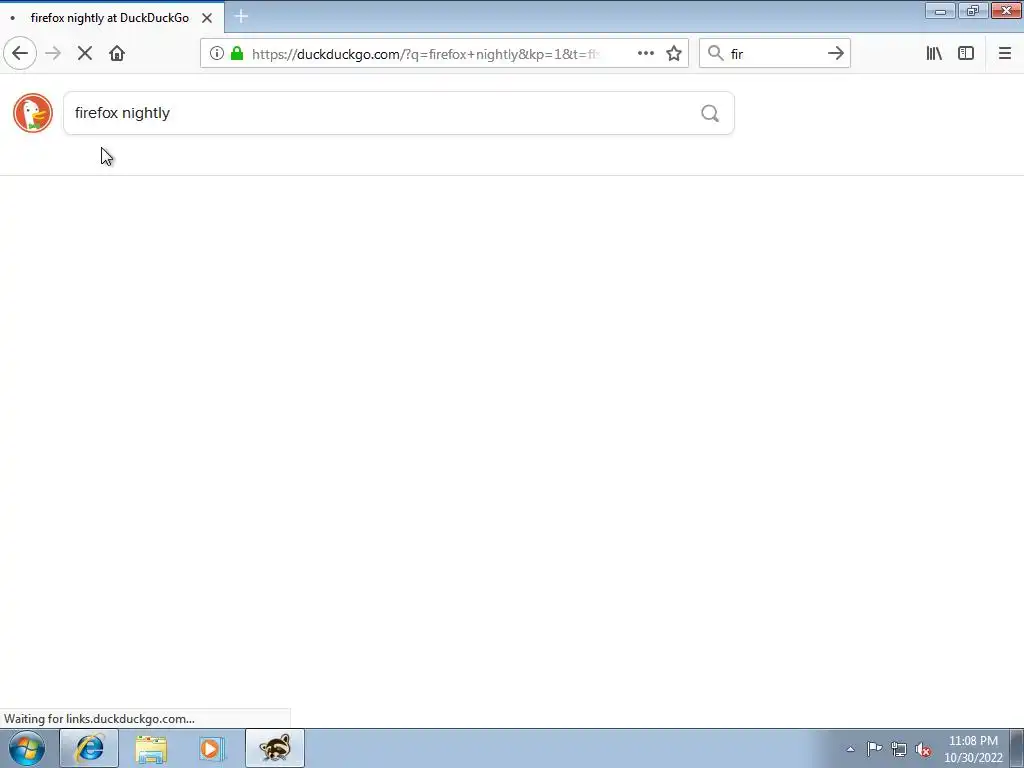Open the clock showing 11:08 PM
This screenshot has height=768, width=1024.
click(x=973, y=749)
